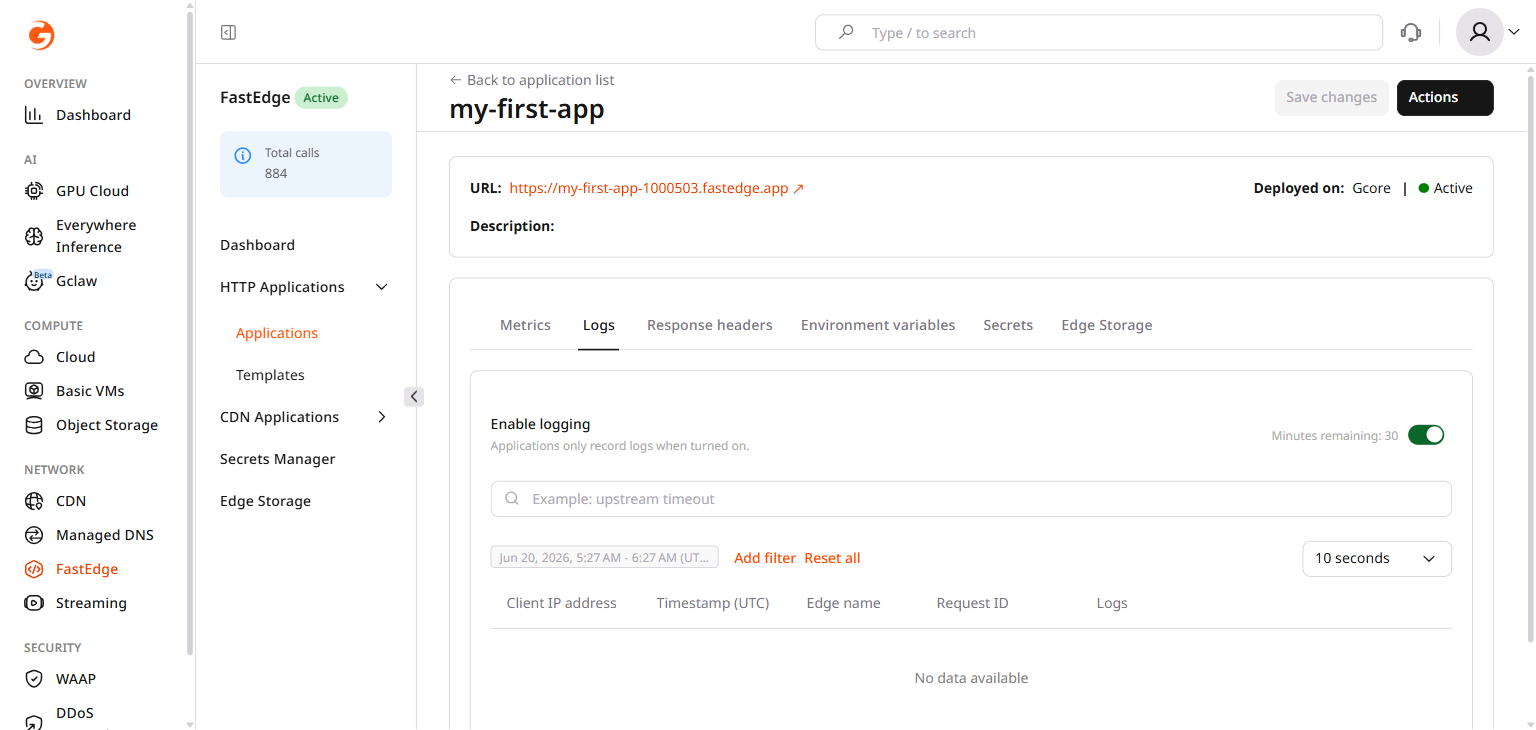This screenshot has height=730, width=1536.
Task: Click the CDN globe icon
Action: pos(34,501)
